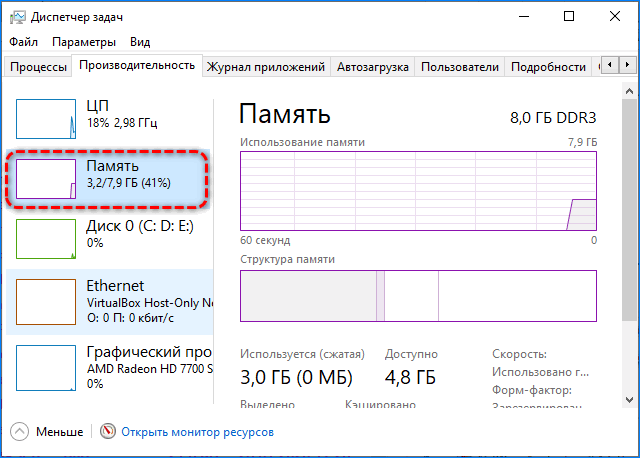Click the Task Manager title bar icon
The width and height of the screenshot is (640, 458).
[x=18, y=17]
